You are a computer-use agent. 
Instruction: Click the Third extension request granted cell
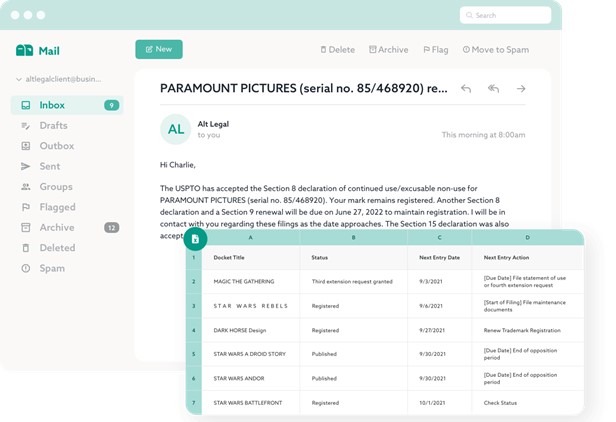coord(352,282)
